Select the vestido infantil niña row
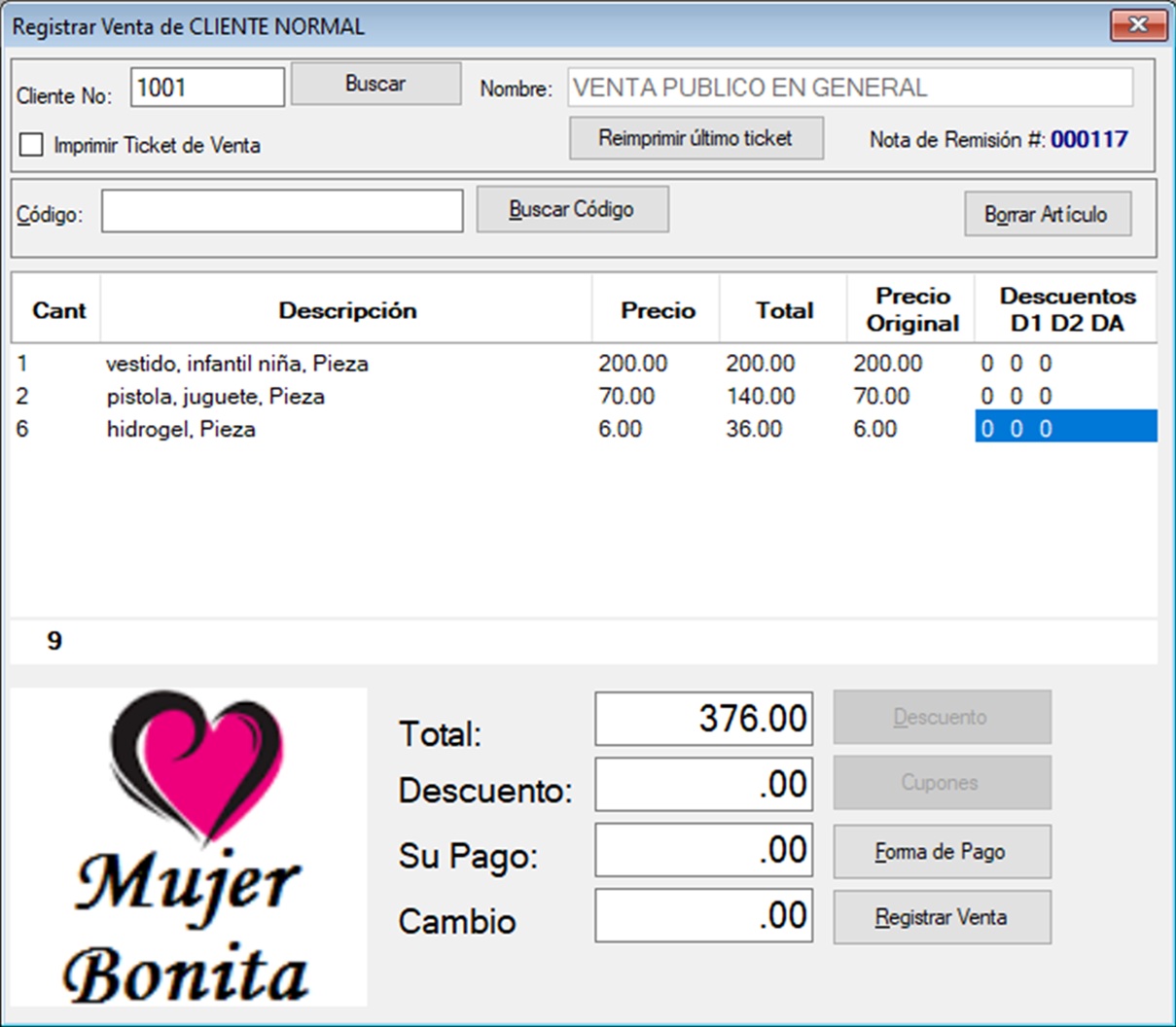This screenshot has width=1176, height=1027. [237, 364]
